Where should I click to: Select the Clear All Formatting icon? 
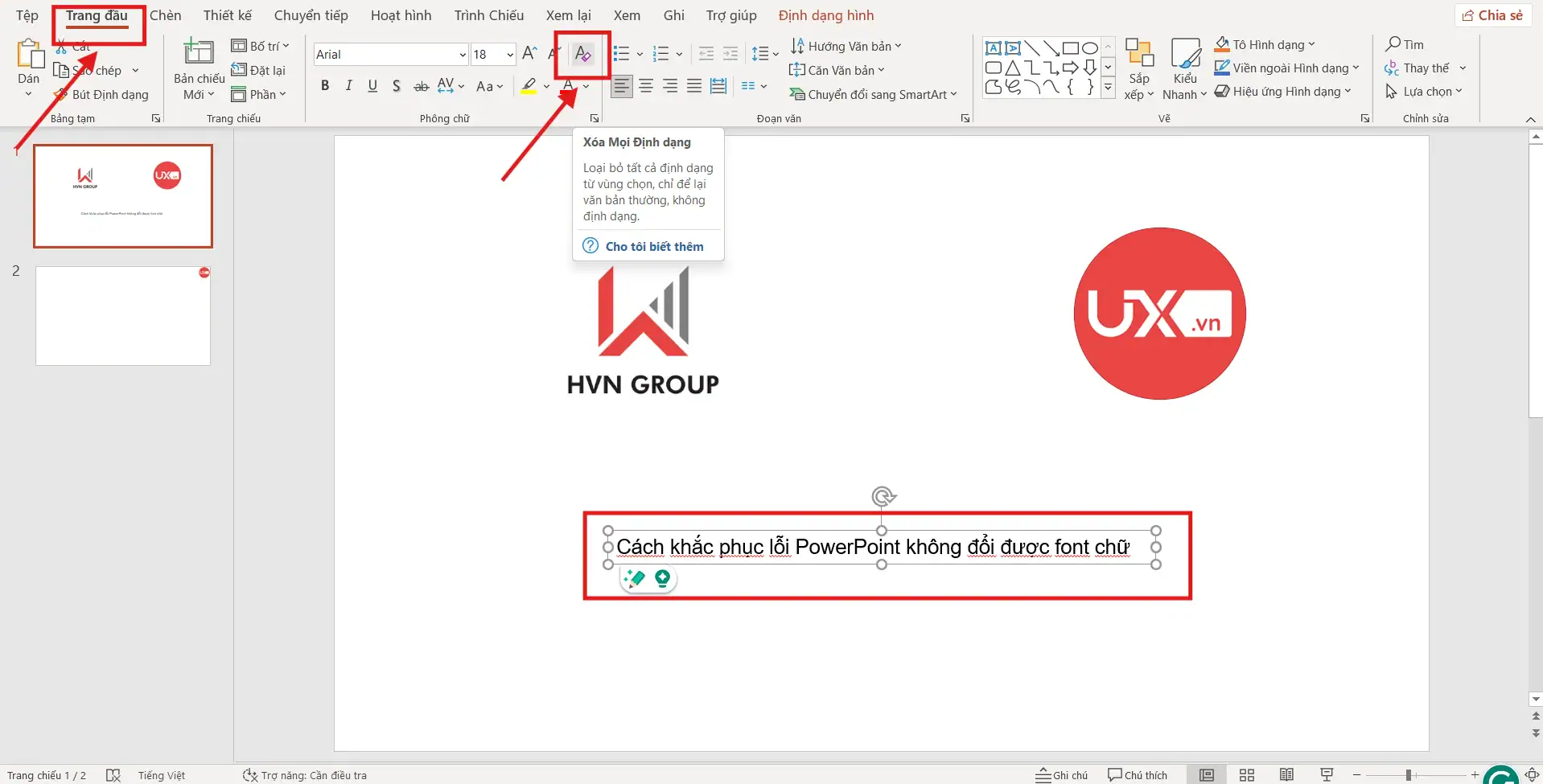[x=582, y=54]
